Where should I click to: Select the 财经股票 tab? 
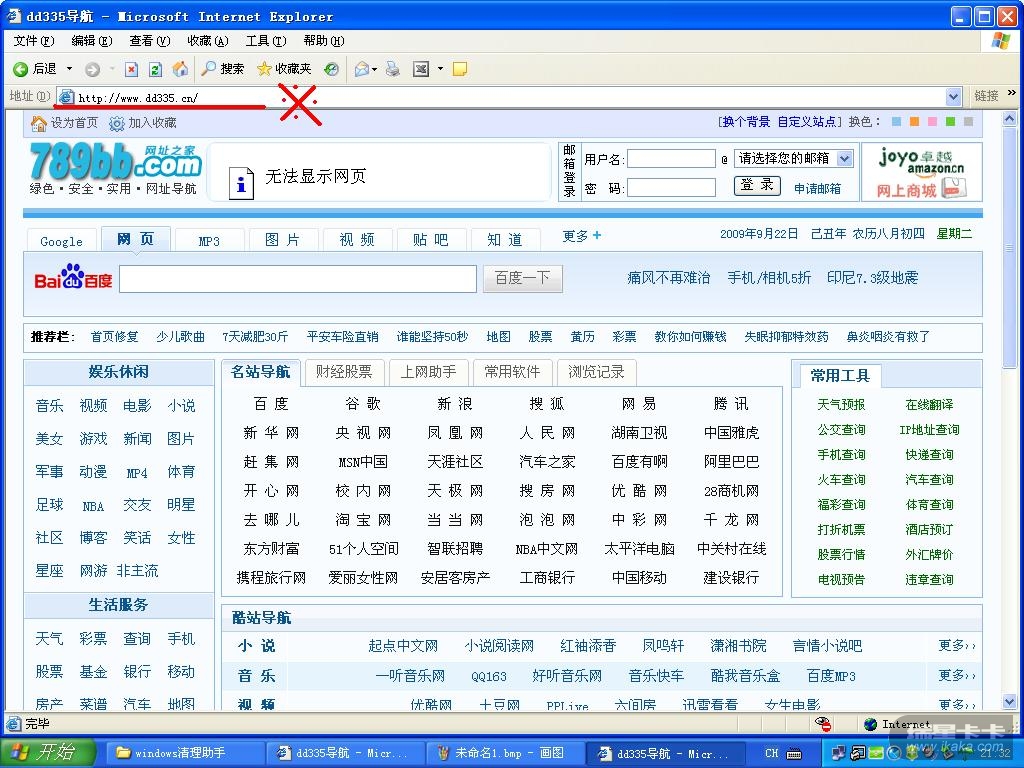point(344,372)
